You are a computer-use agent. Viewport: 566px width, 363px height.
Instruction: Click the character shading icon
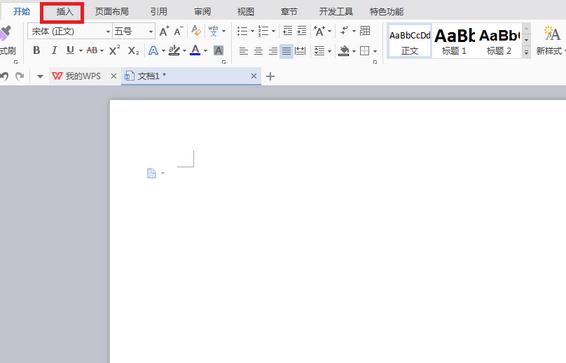coord(218,51)
